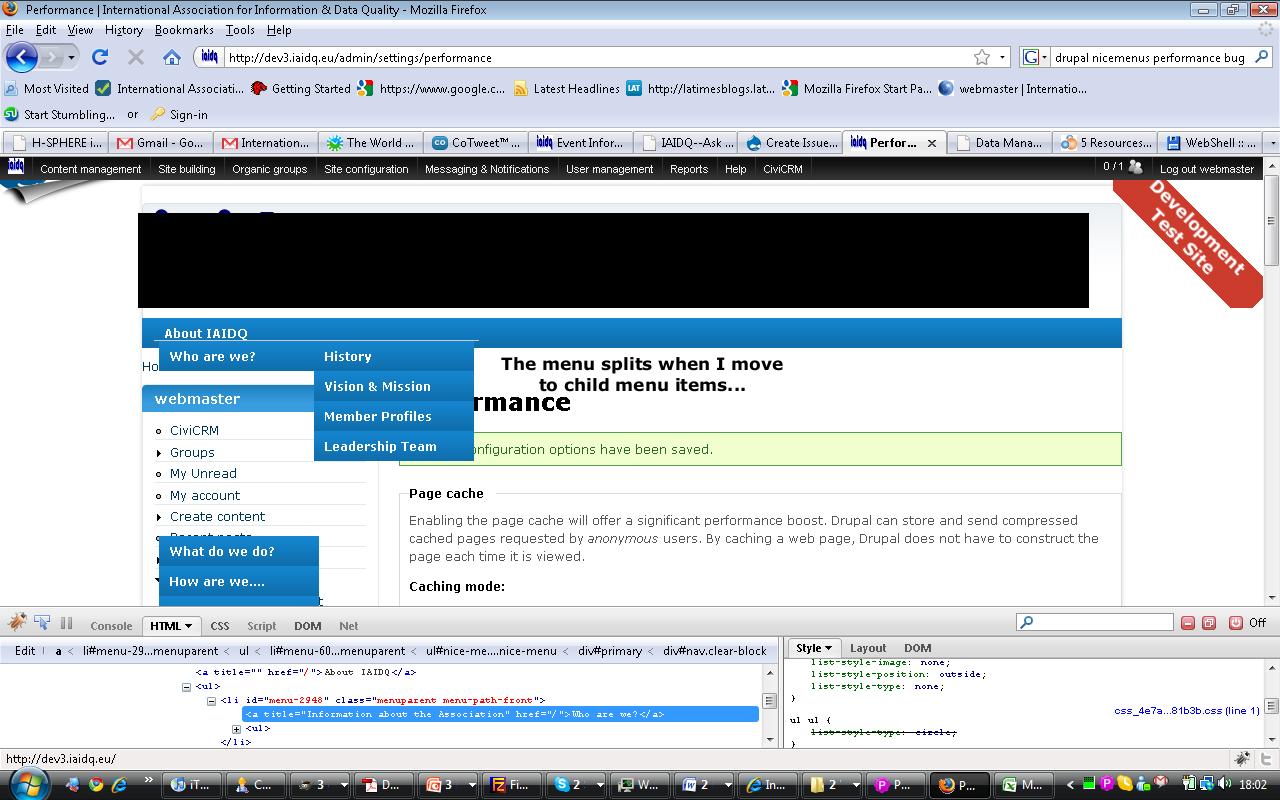
Task: Open Site configuration in the admin menu
Action: (x=366, y=169)
